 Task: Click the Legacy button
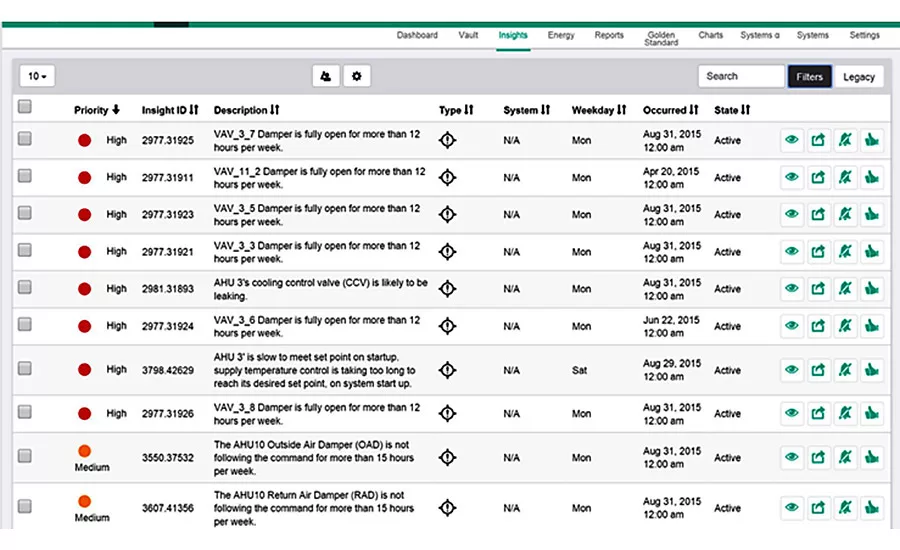[859, 76]
